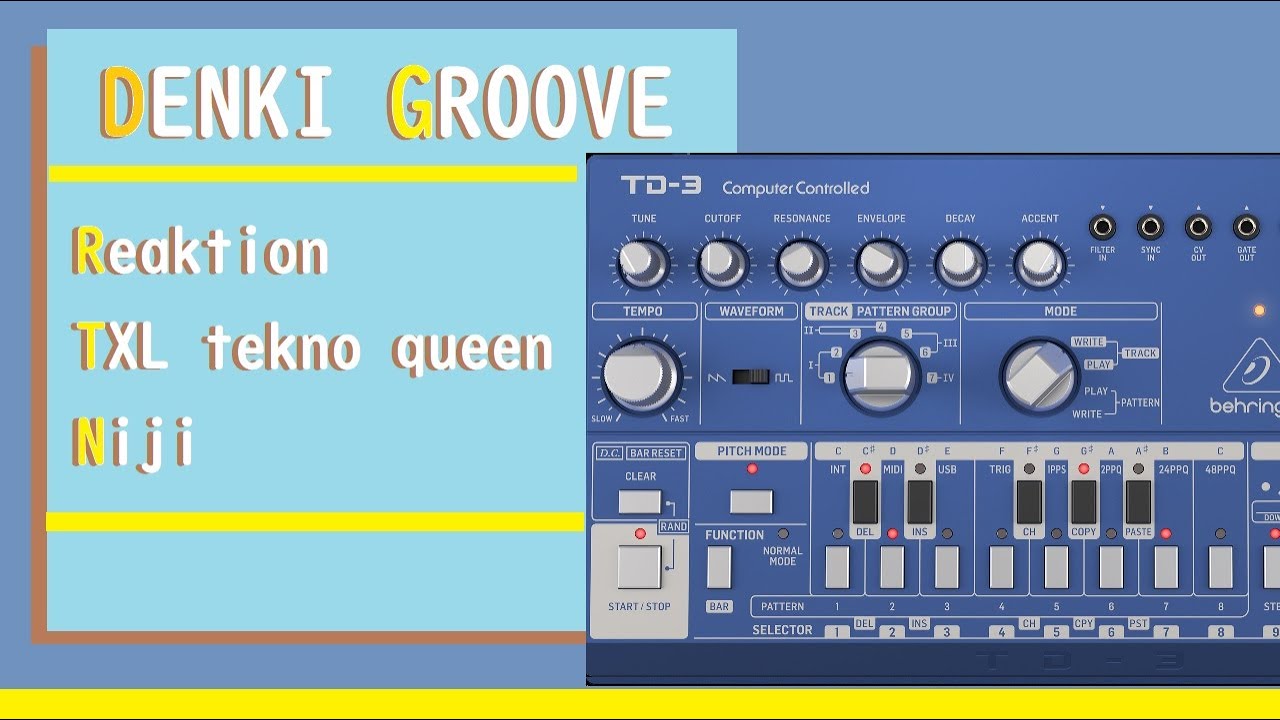Click the lit red C# LED
The height and width of the screenshot is (720, 1280).
865,468
